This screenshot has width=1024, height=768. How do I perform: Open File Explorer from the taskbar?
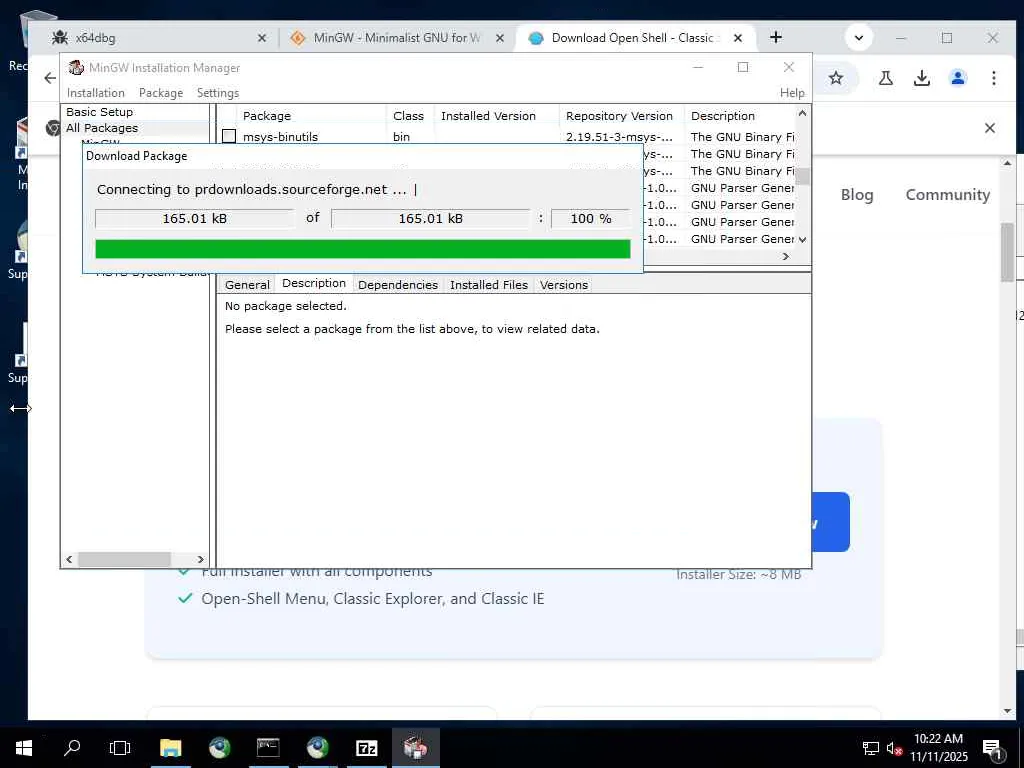[170, 748]
